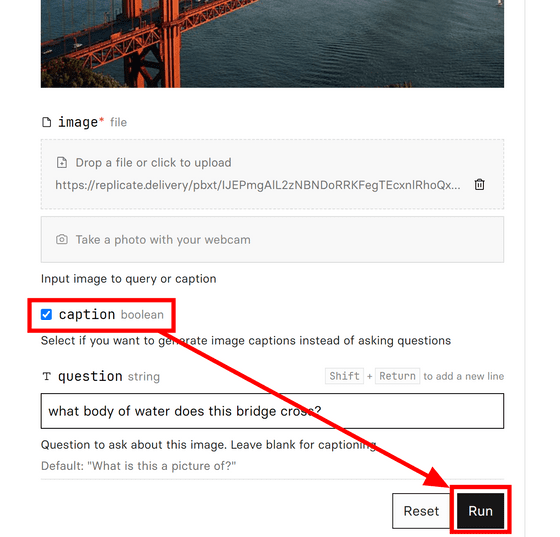Click the text T icon beside question
The height and width of the screenshot is (537, 560).
tap(47, 376)
